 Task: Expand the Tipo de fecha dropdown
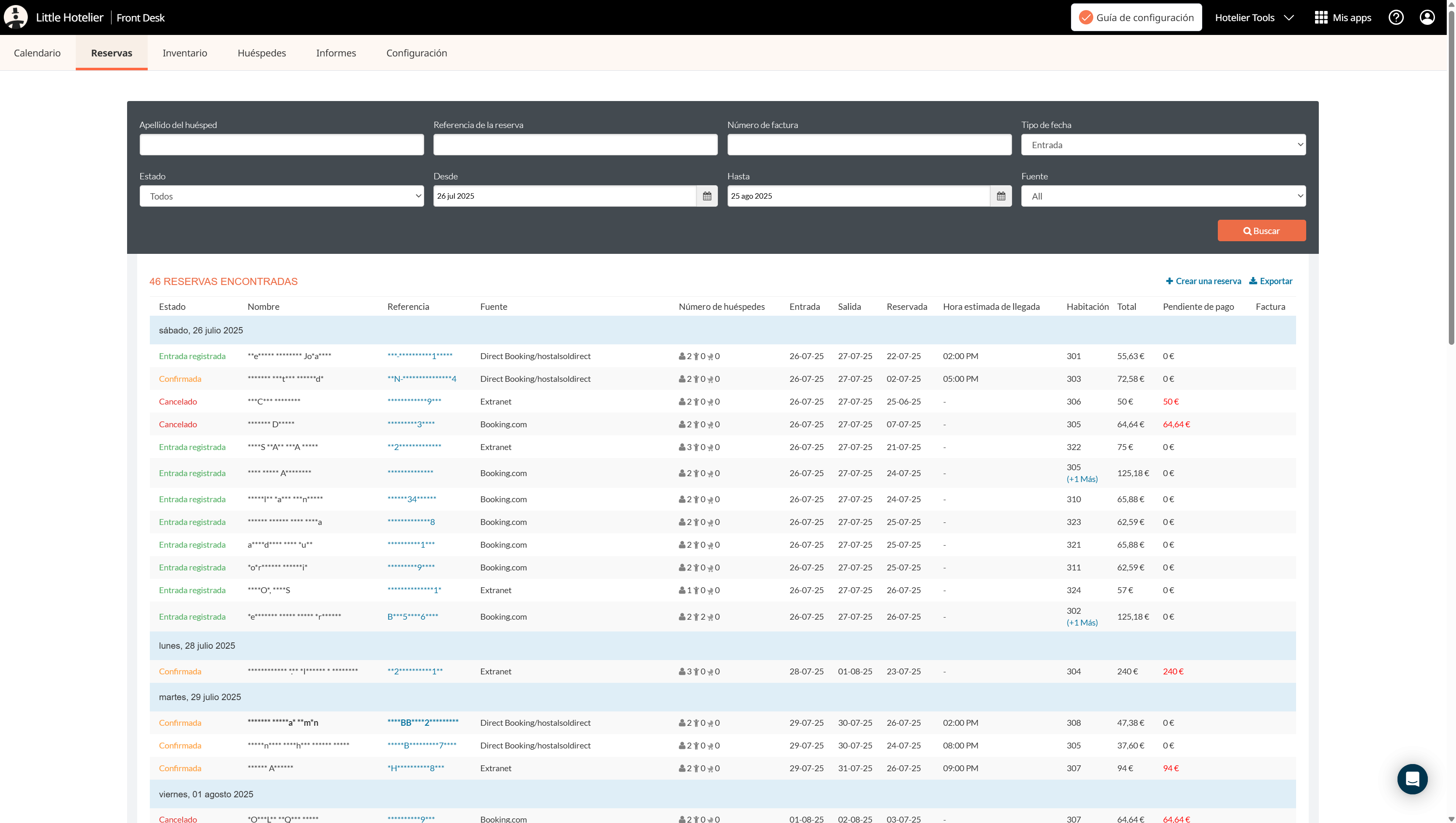1163,145
